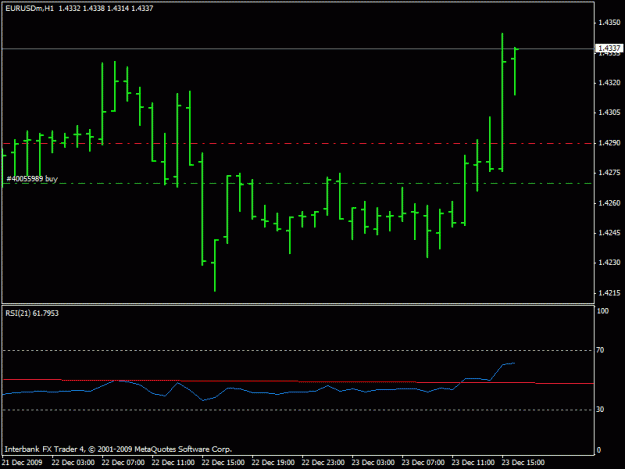
Task: Click the 23 Dec 11:00 time axis label
Action: 473,462
